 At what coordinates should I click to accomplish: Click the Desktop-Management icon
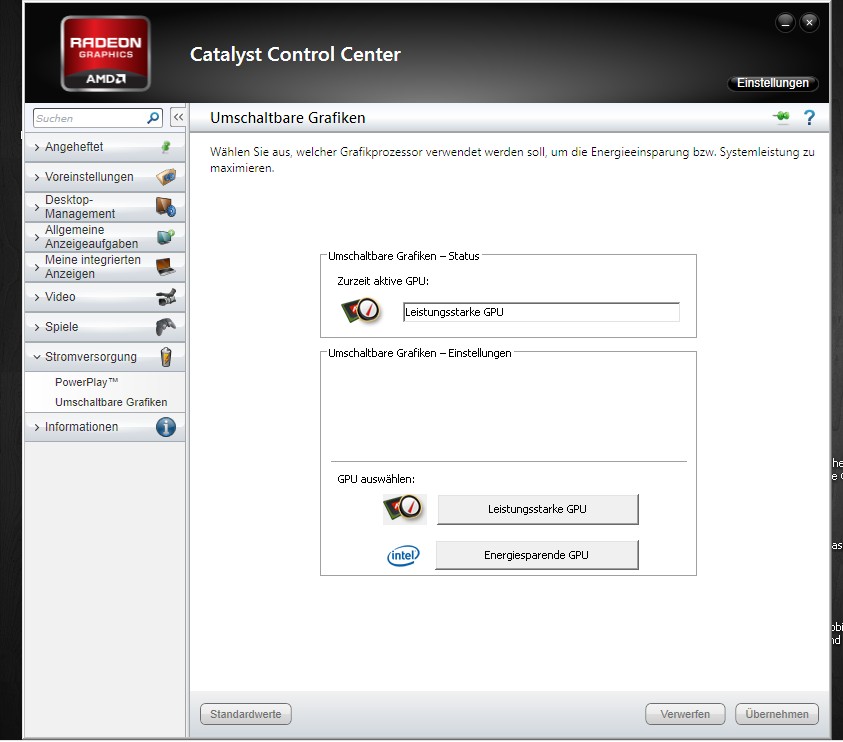point(166,206)
